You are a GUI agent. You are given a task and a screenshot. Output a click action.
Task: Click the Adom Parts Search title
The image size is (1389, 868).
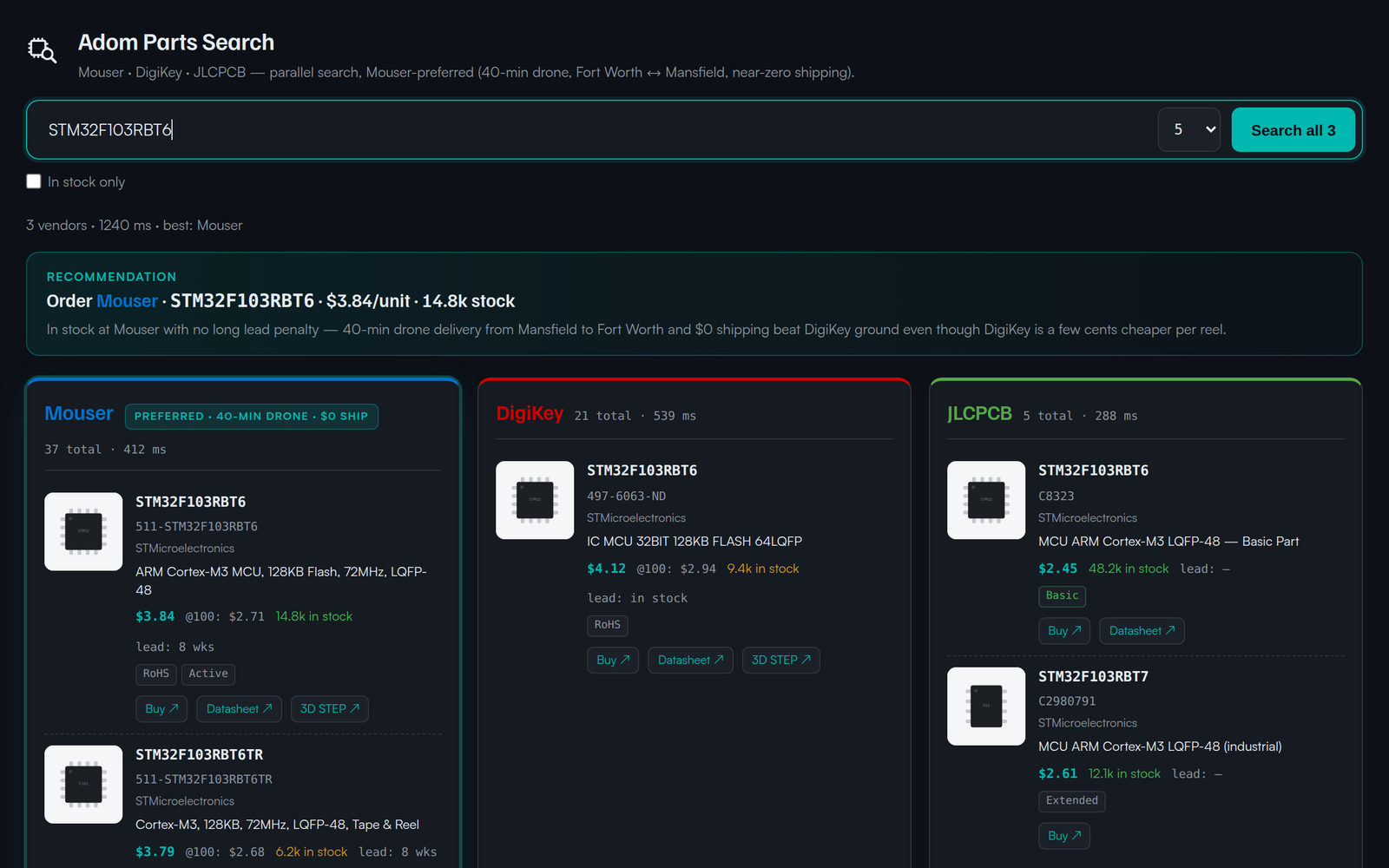pos(176,43)
